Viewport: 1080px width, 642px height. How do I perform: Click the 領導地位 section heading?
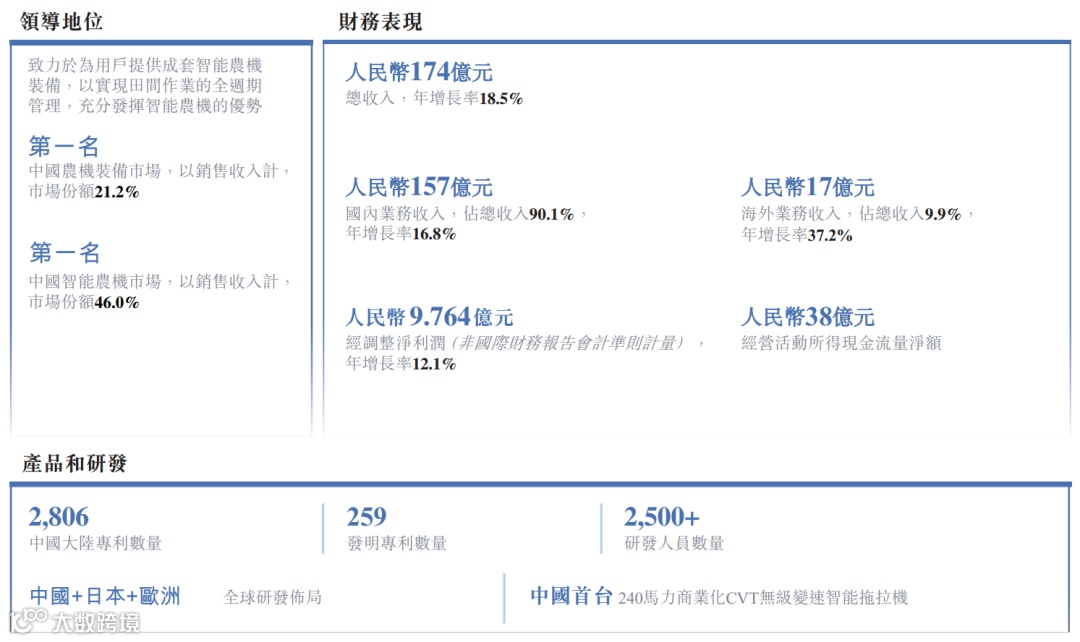61,21
